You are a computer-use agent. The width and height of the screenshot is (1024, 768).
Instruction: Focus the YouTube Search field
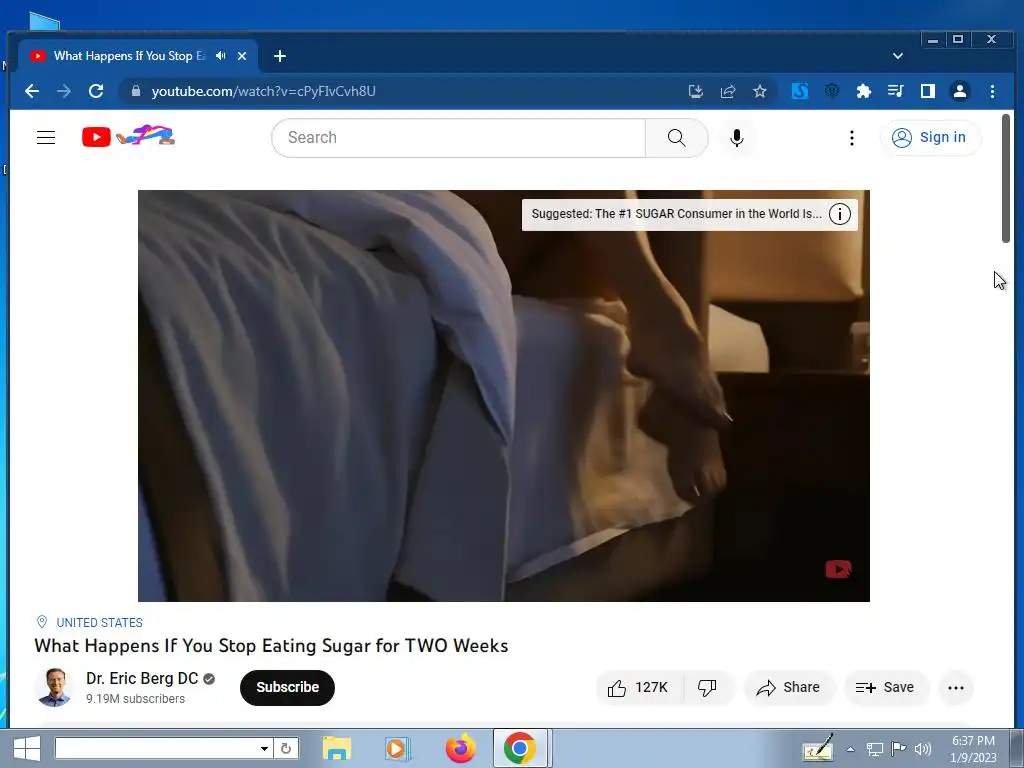tap(458, 138)
